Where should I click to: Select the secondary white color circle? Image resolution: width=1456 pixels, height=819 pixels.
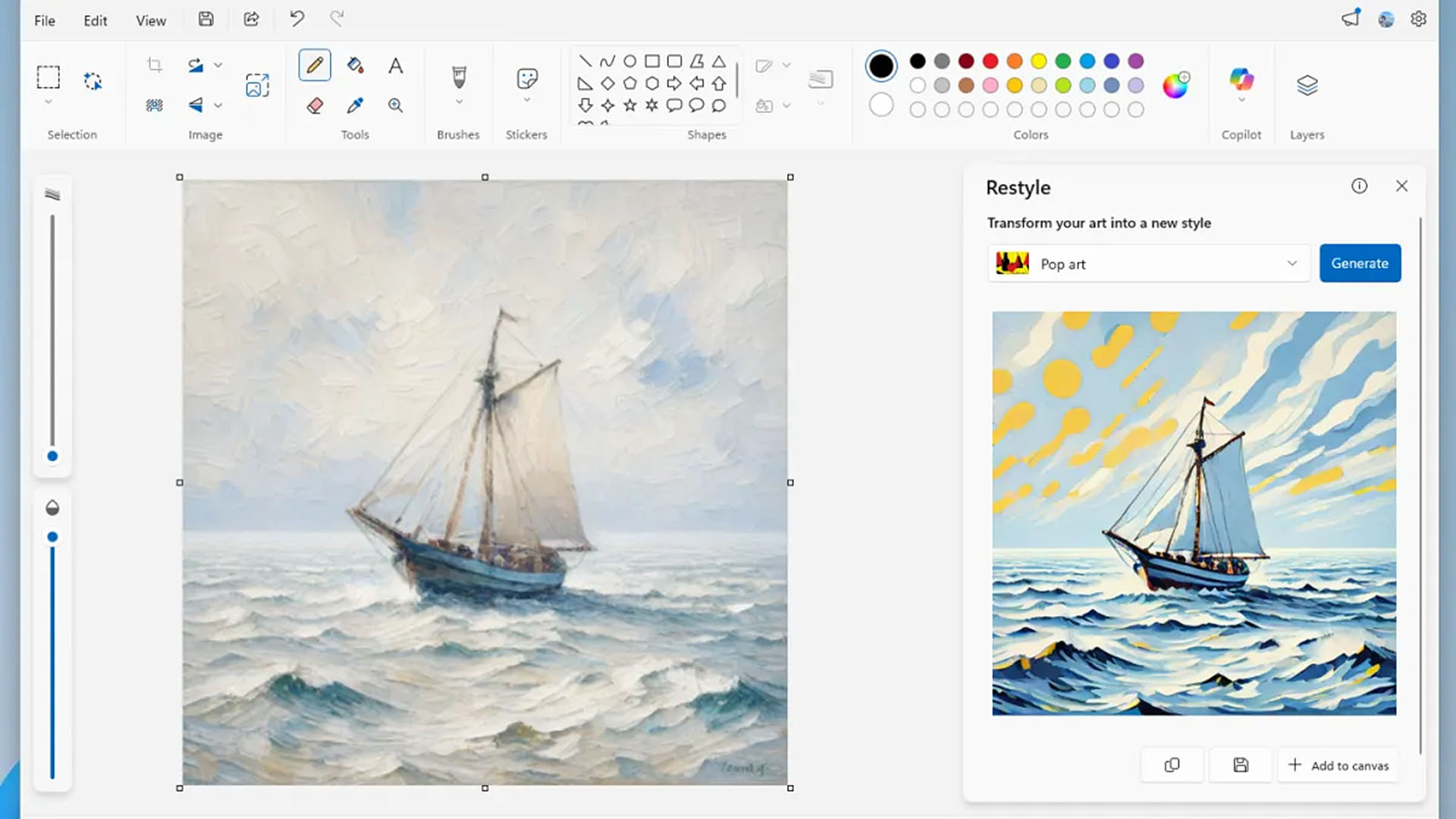880,105
